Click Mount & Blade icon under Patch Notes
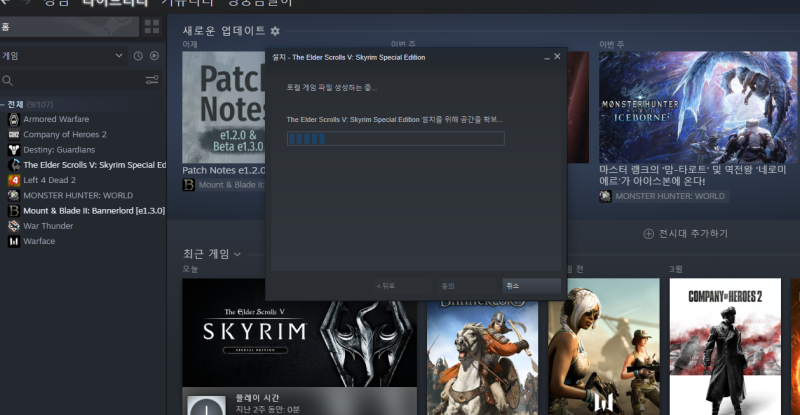This screenshot has width=800, height=415. [189, 185]
